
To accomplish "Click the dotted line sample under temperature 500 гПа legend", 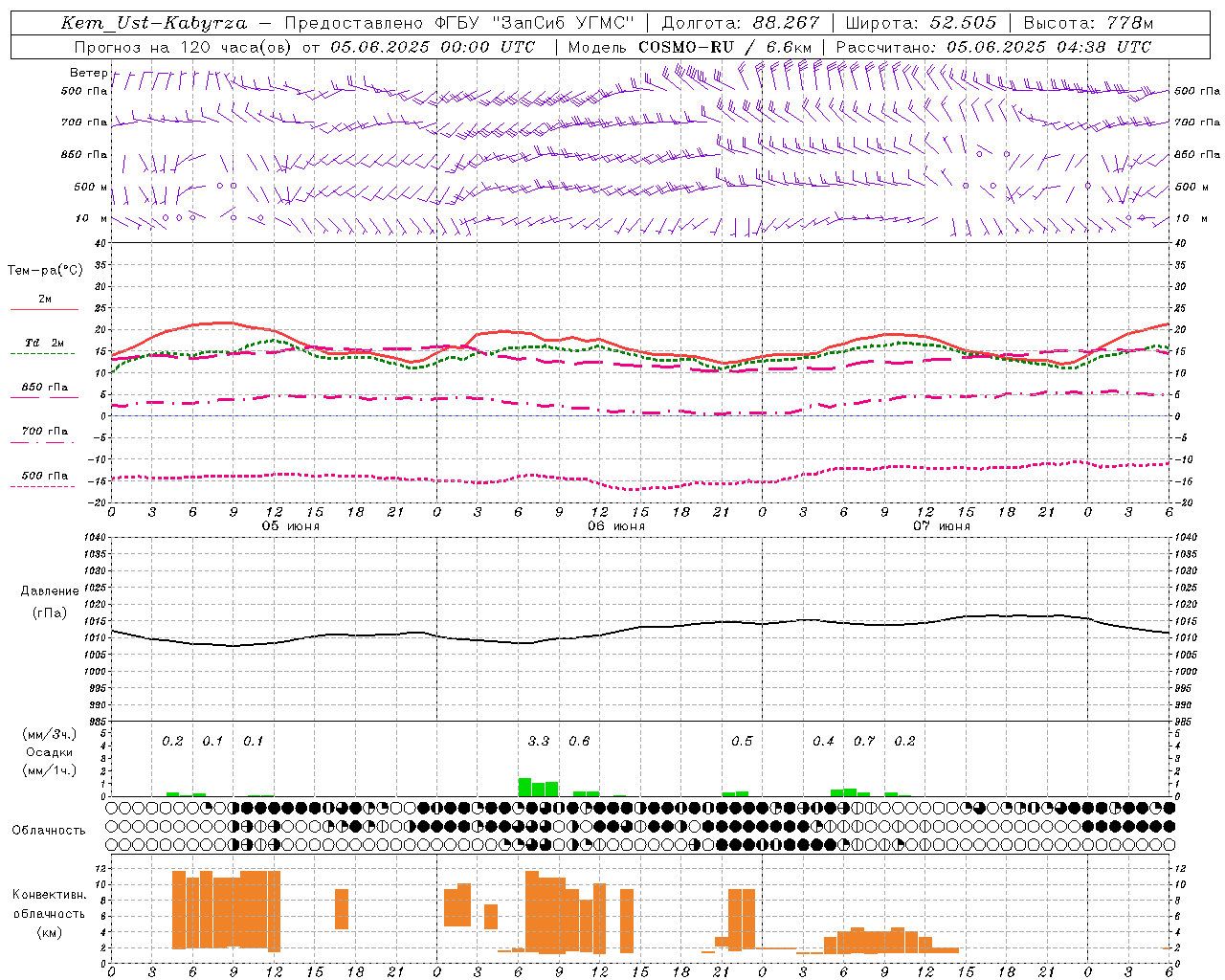I will click(42, 486).
